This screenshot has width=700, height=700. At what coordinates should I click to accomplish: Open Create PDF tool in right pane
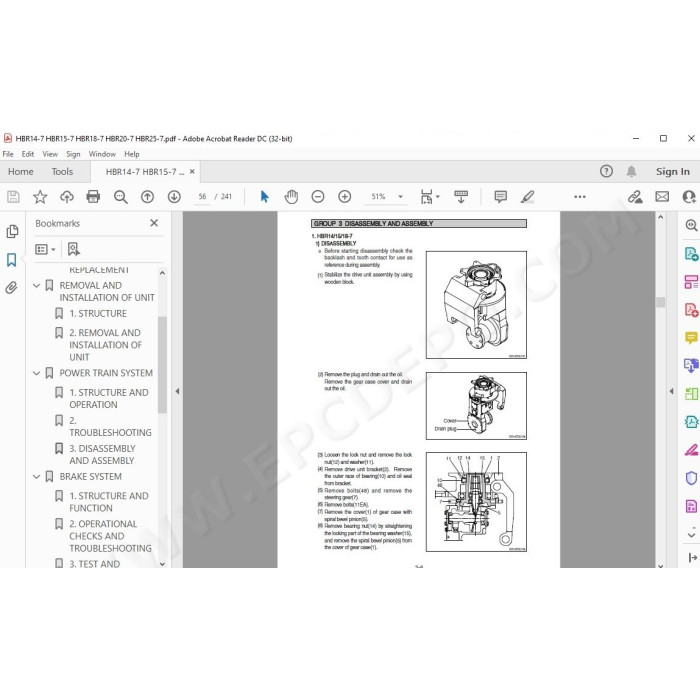pyautogui.click(x=692, y=310)
